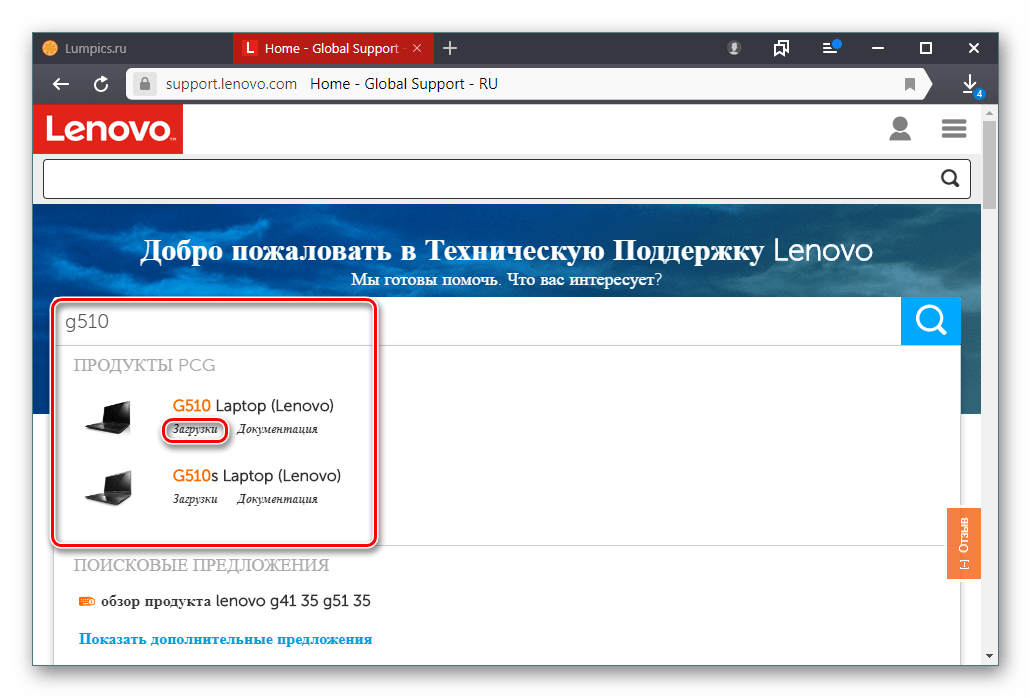Viewport: 1031px width, 698px height.
Task: Click the browser back arrow
Action: click(x=60, y=84)
